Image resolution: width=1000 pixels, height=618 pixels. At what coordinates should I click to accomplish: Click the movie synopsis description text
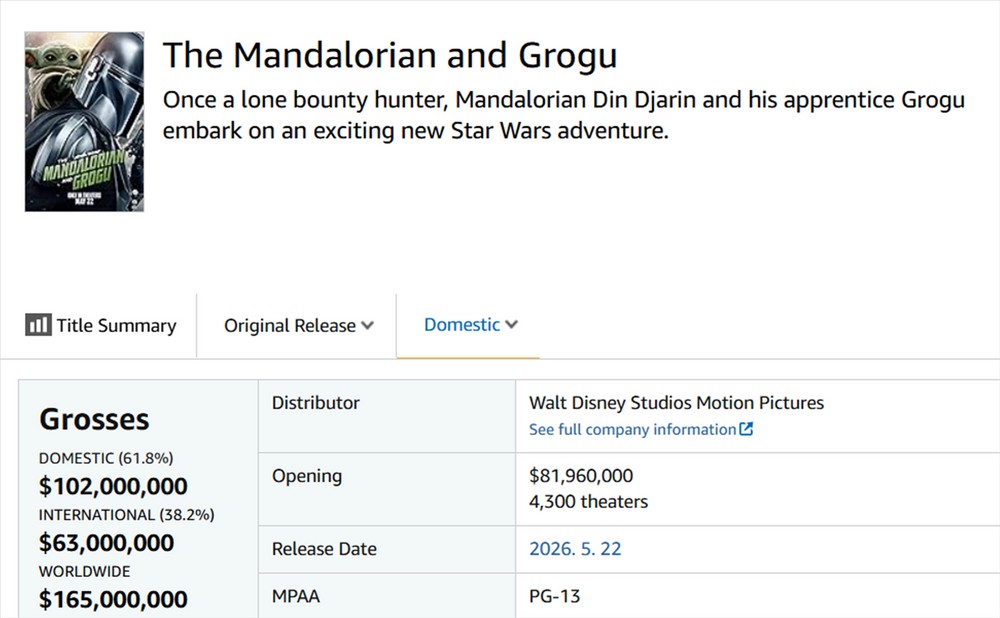pos(564,115)
